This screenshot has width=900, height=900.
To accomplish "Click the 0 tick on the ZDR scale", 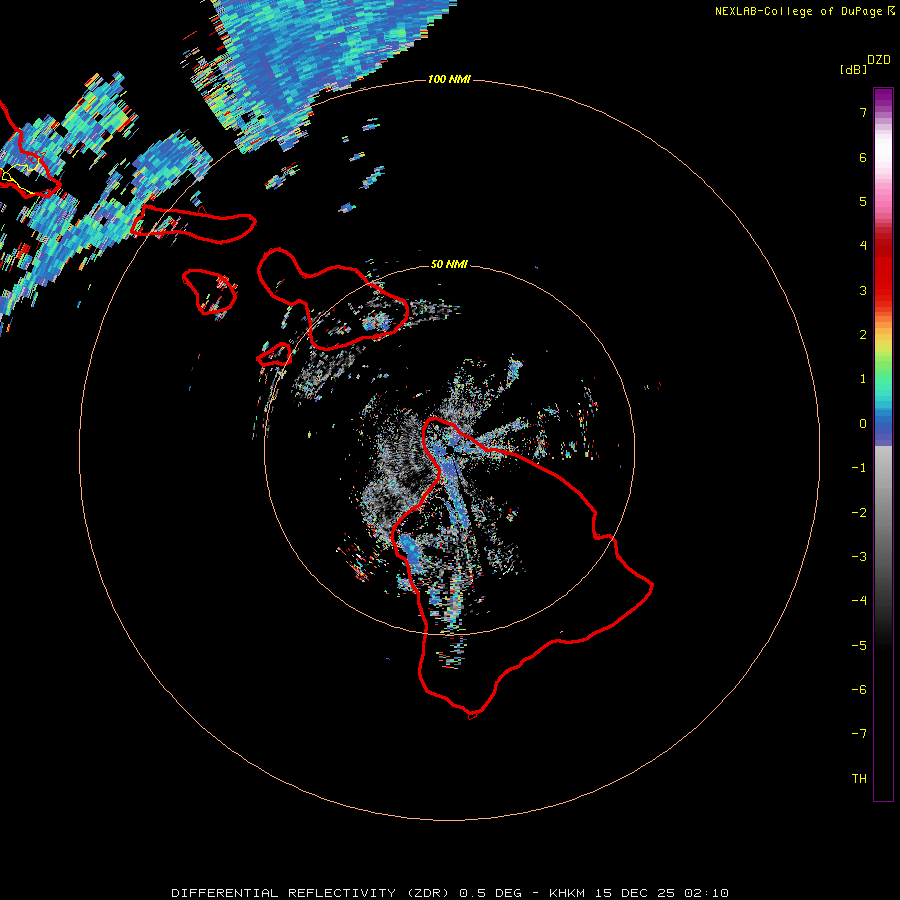I will [863, 424].
